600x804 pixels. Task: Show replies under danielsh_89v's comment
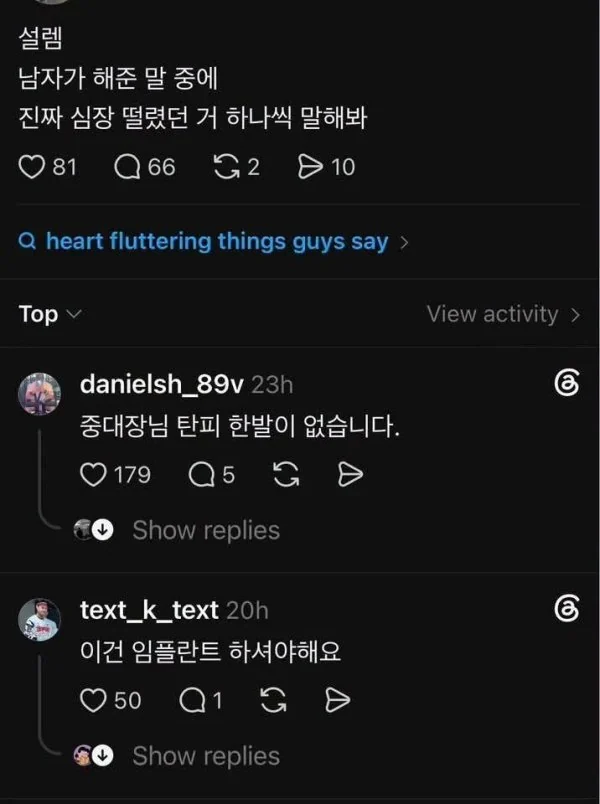coord(206,530)
